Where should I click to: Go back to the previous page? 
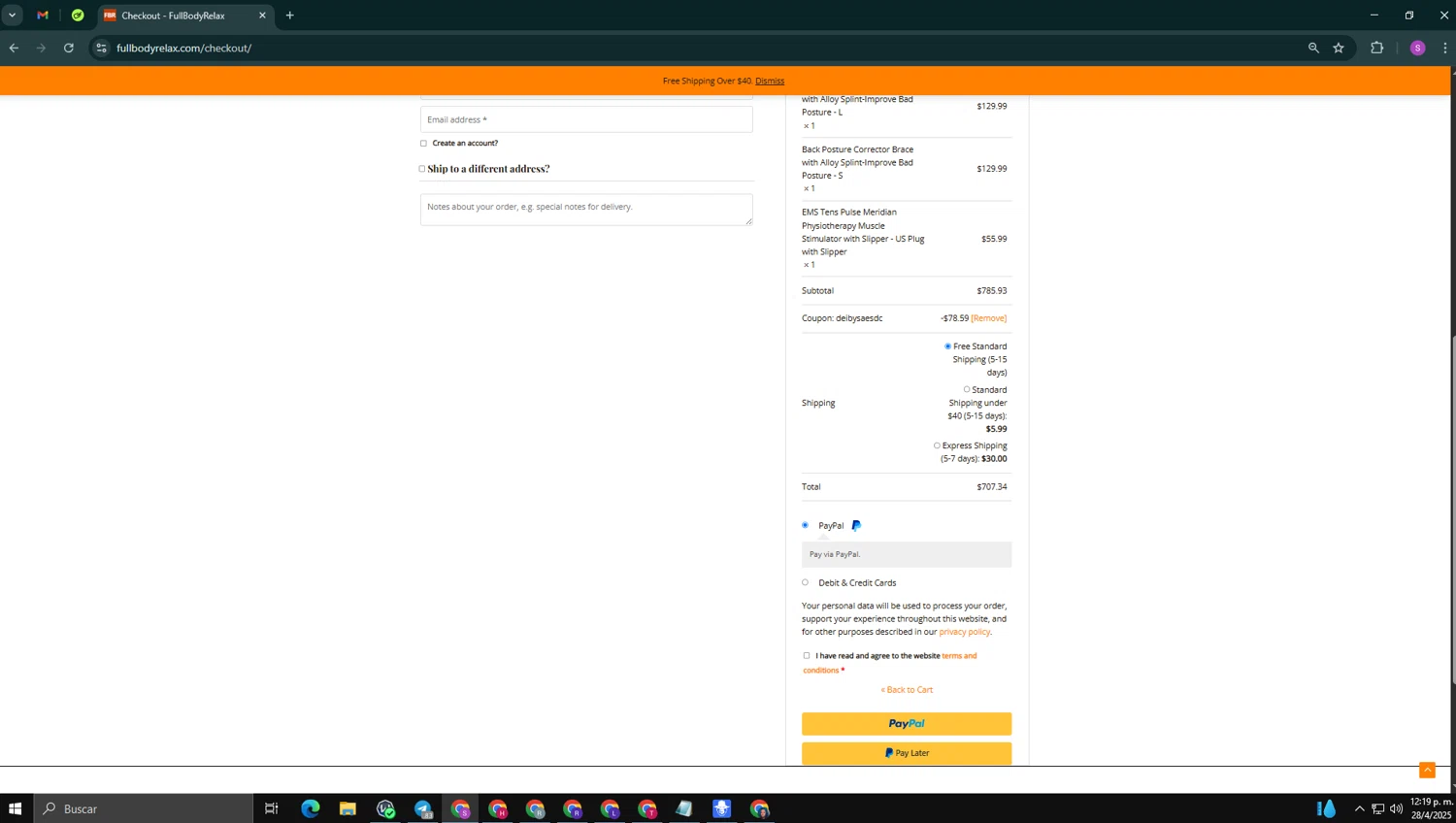14,48
